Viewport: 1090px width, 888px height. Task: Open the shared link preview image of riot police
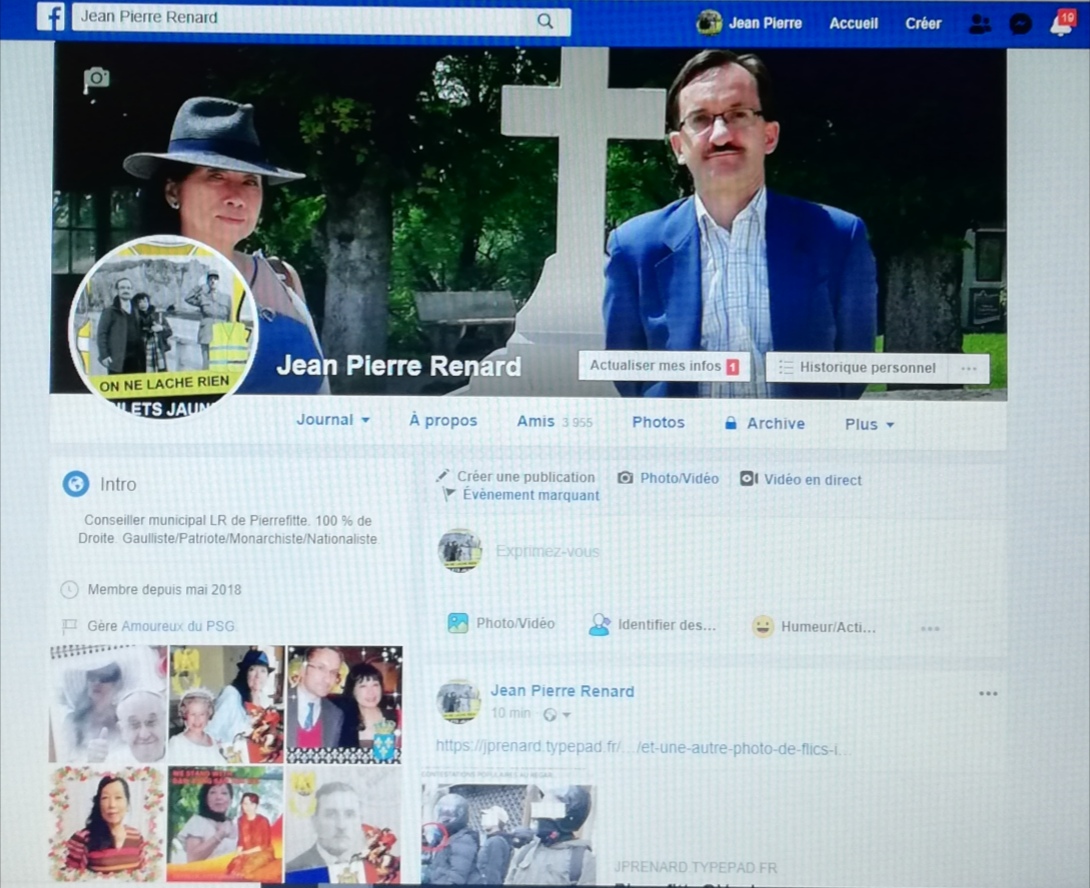click(510, 834)
